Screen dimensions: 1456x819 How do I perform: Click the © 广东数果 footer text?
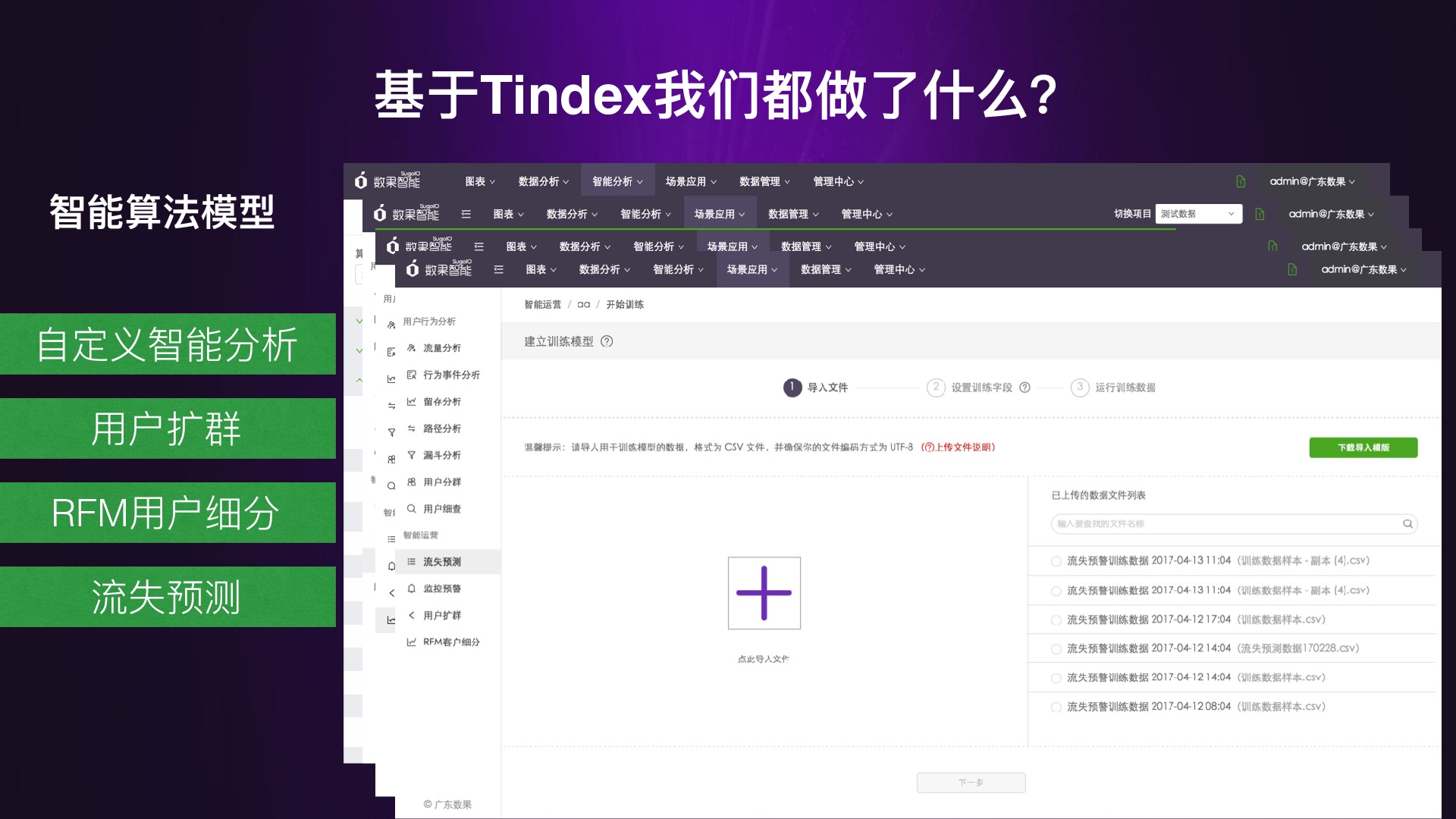click(447, 805)
